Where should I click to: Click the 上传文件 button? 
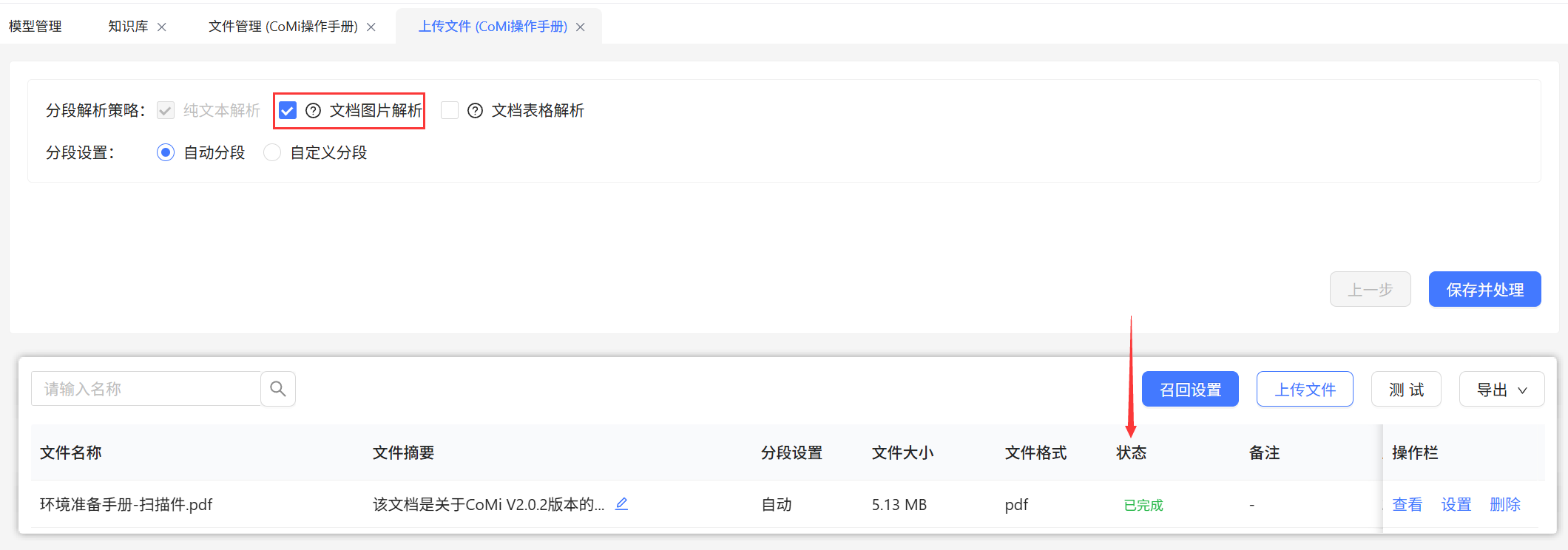pos(1305,390)
